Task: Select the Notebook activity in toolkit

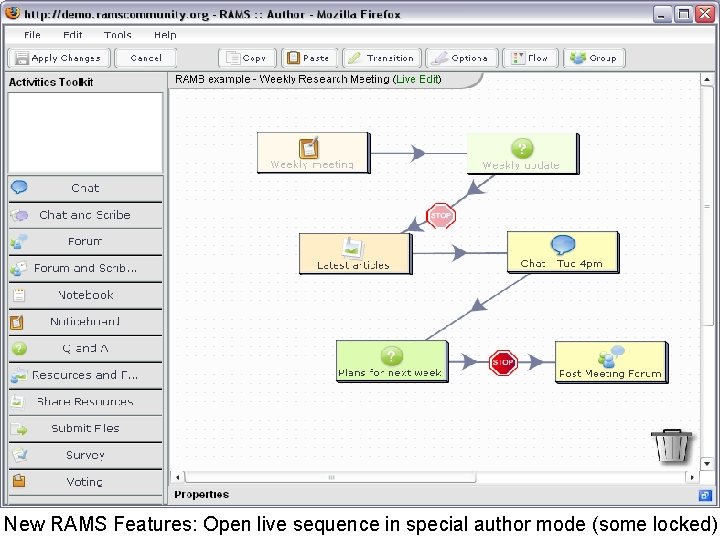Action: coord(85,295)
